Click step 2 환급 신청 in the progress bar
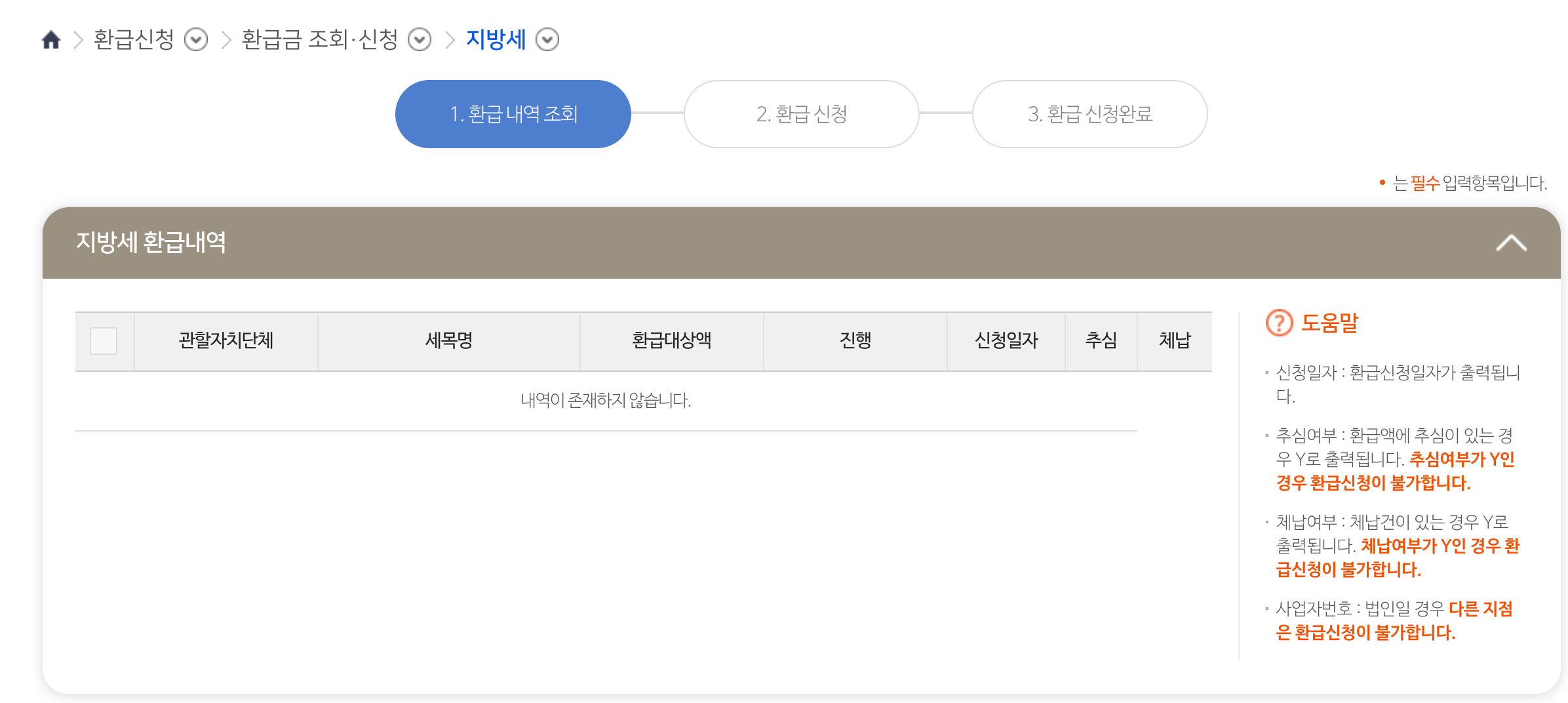This screenshot has height=703, width=1568. [801, 113]
